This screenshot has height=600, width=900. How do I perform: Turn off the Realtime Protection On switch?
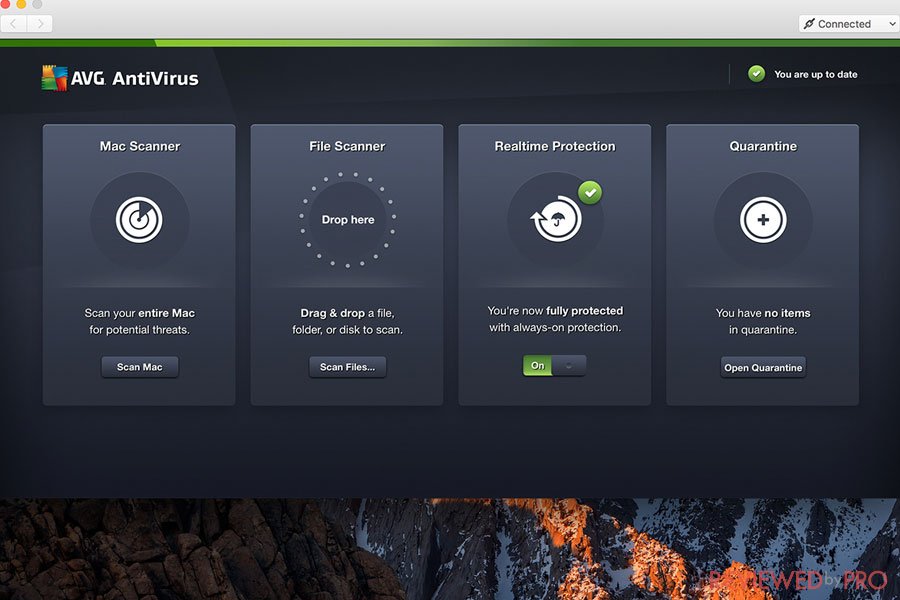554,365
